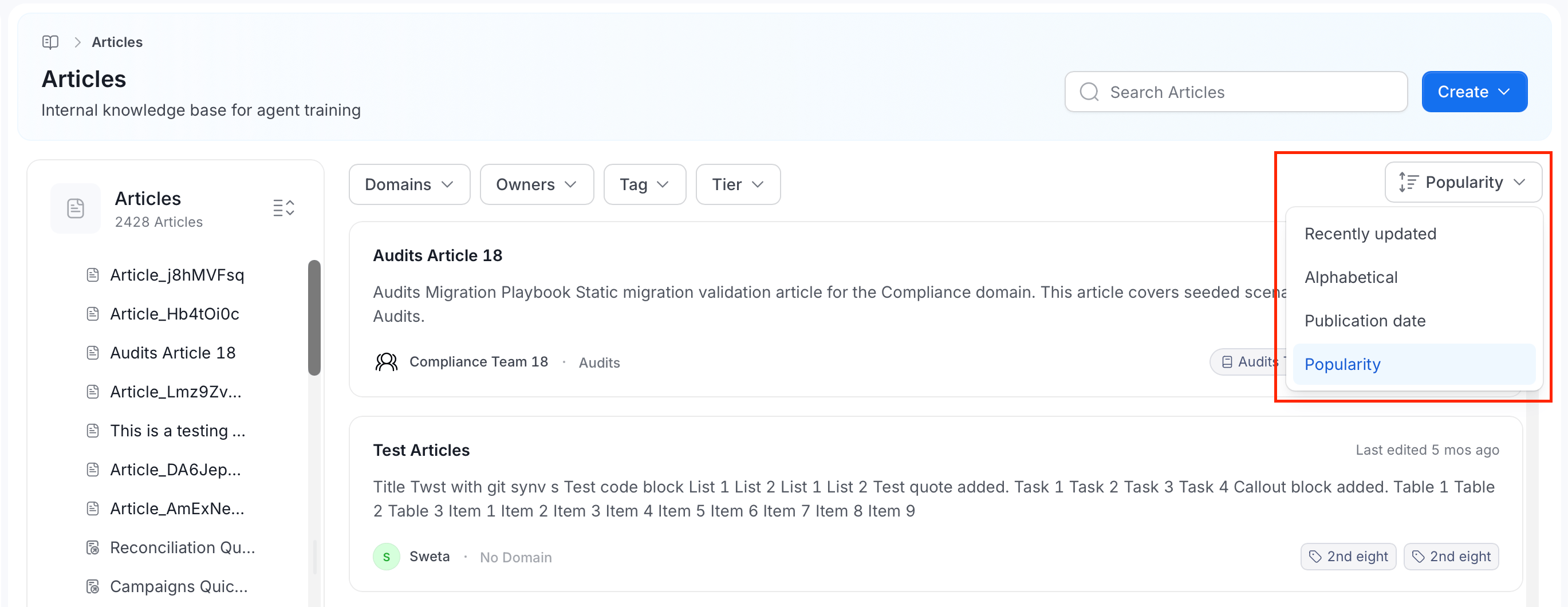Click the document icon beside Article_j8hMVFsq
This screenshot has height=607, width=1568.
93,275
